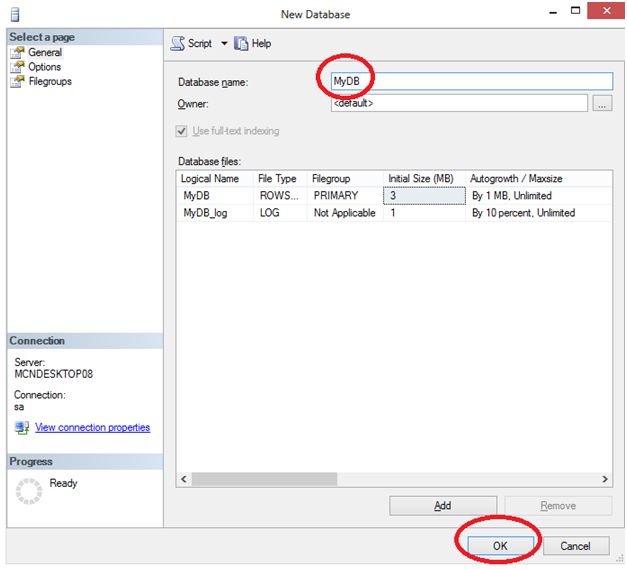Minimize the New Database window
Image resolution: width=627 pixels, height=569 pixels.
553,12
